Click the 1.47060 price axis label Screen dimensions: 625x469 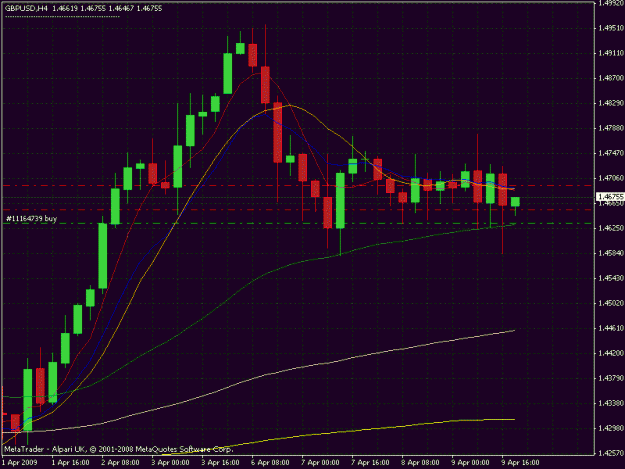pos(610,178)
